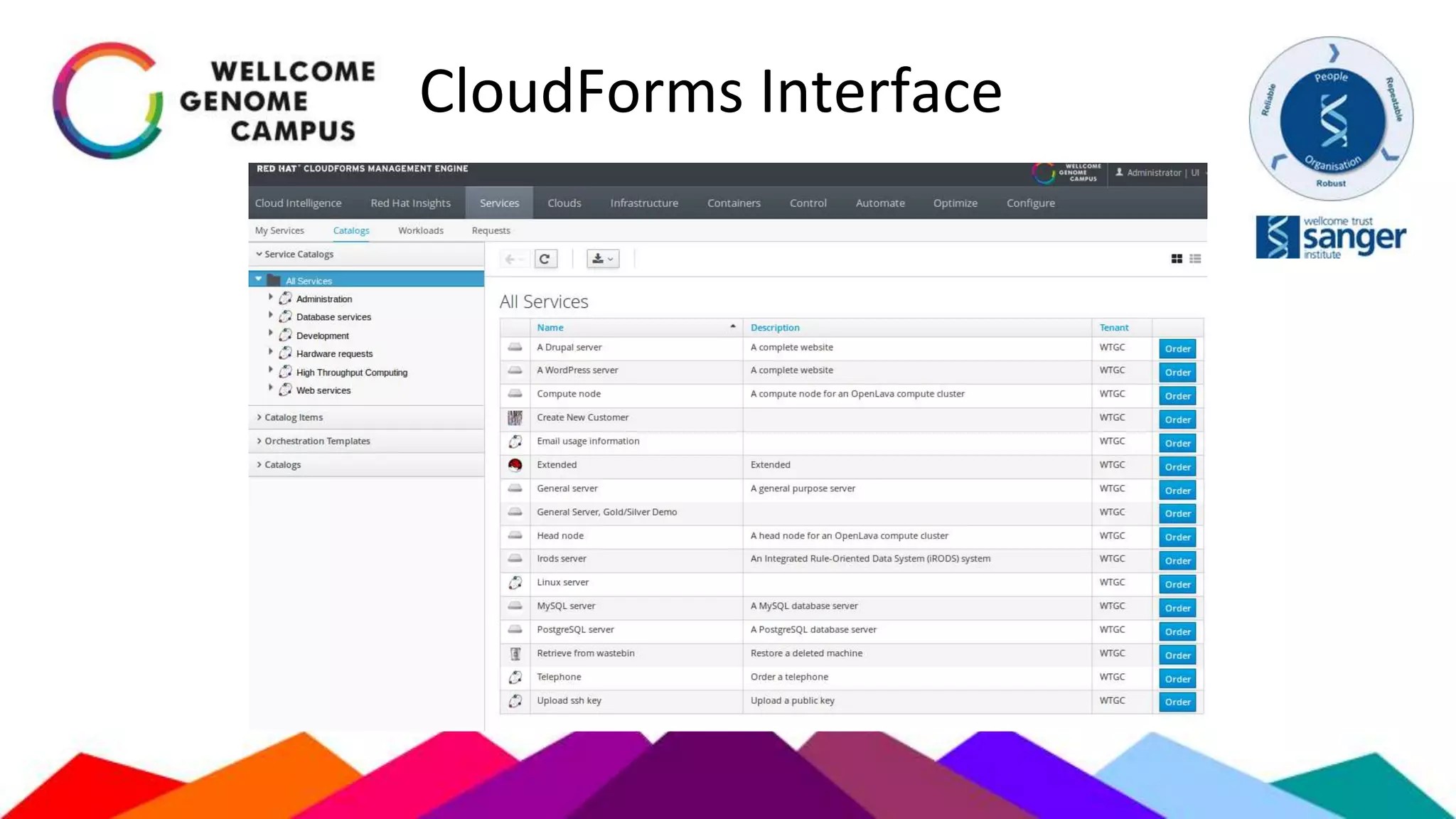
Task: Click the PostgreSQL server row icon
Action: coord(515,629)
